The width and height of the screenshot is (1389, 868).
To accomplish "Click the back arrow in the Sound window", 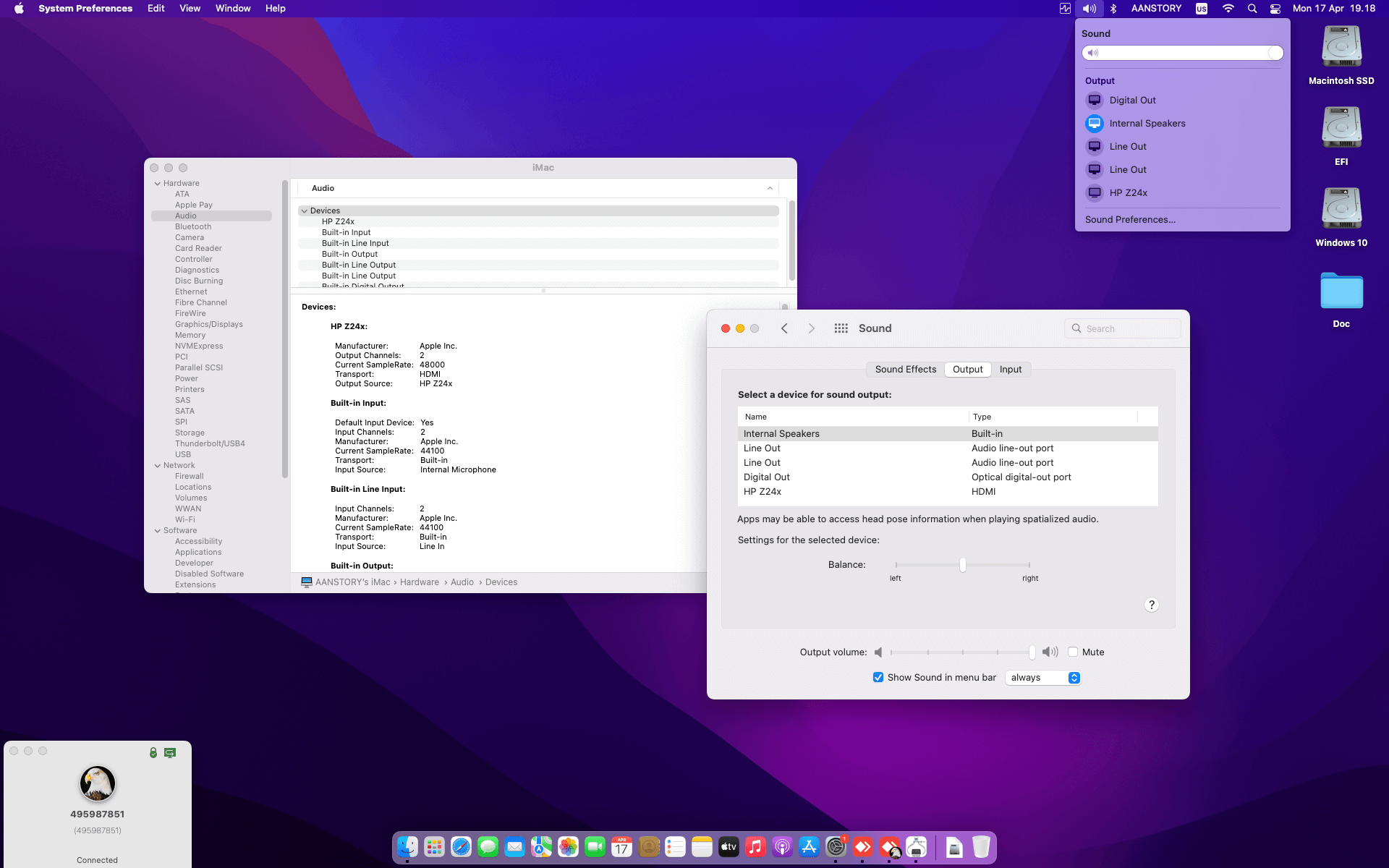I will (x=784, y=328).
